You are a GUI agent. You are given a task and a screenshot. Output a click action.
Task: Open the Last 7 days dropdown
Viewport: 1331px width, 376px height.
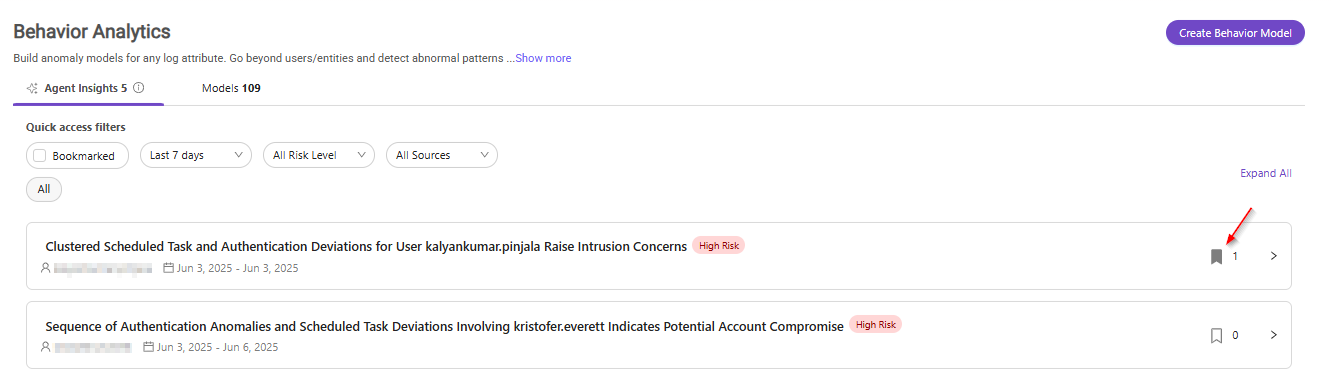point(196,155)
